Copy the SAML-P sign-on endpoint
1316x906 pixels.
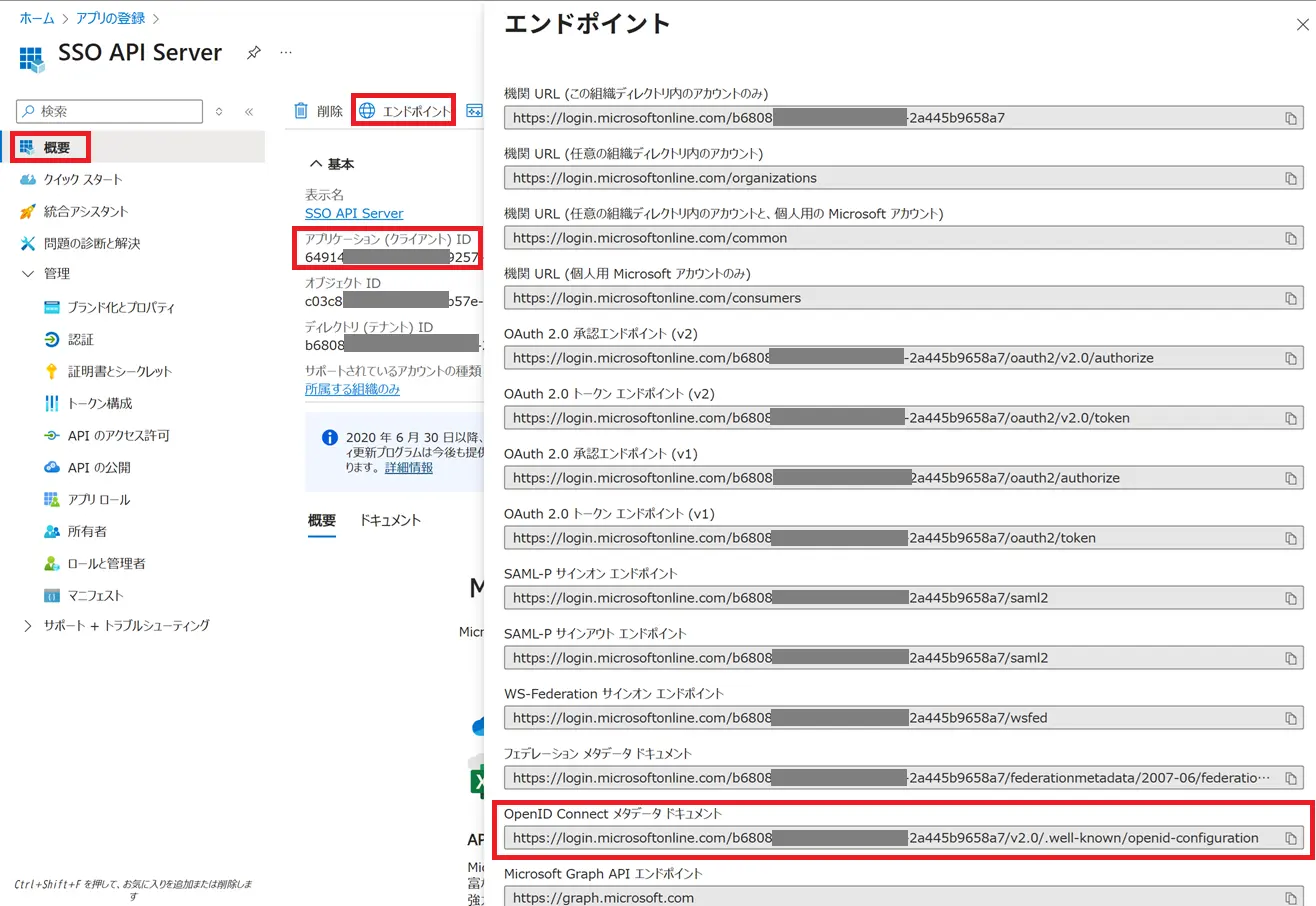1290,598
